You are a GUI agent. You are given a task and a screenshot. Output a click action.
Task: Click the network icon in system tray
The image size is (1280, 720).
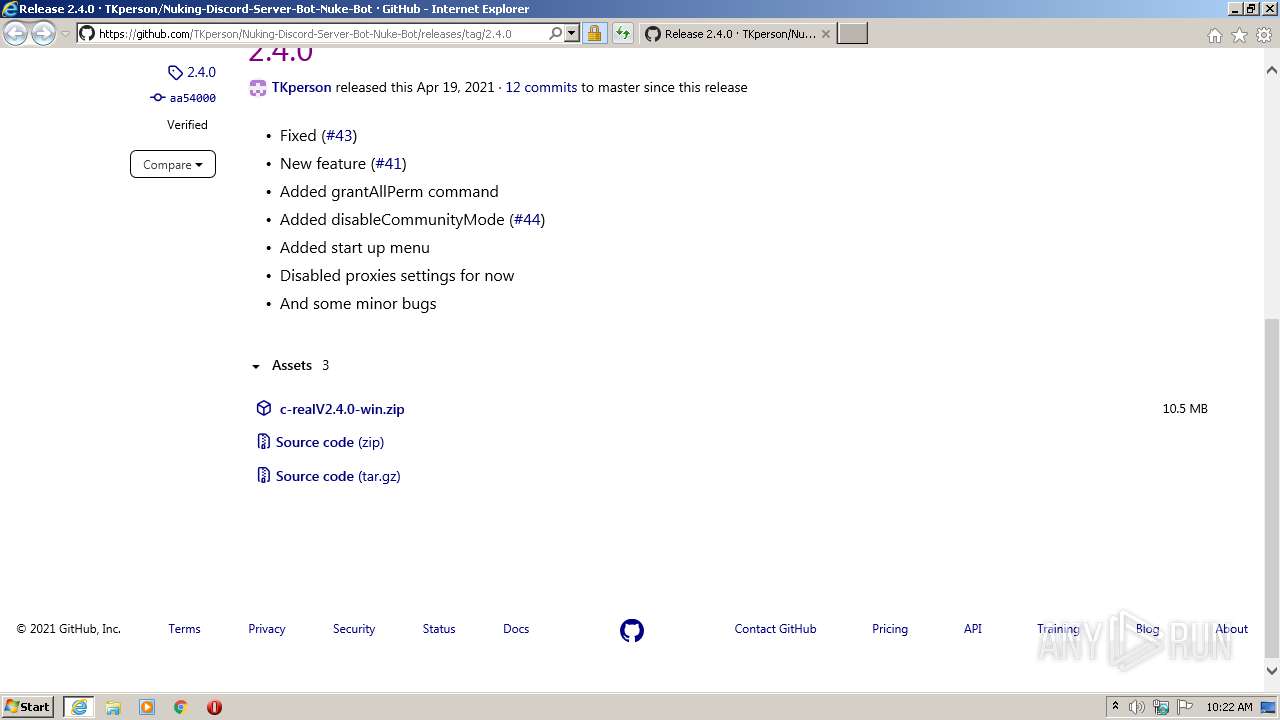1161,707
